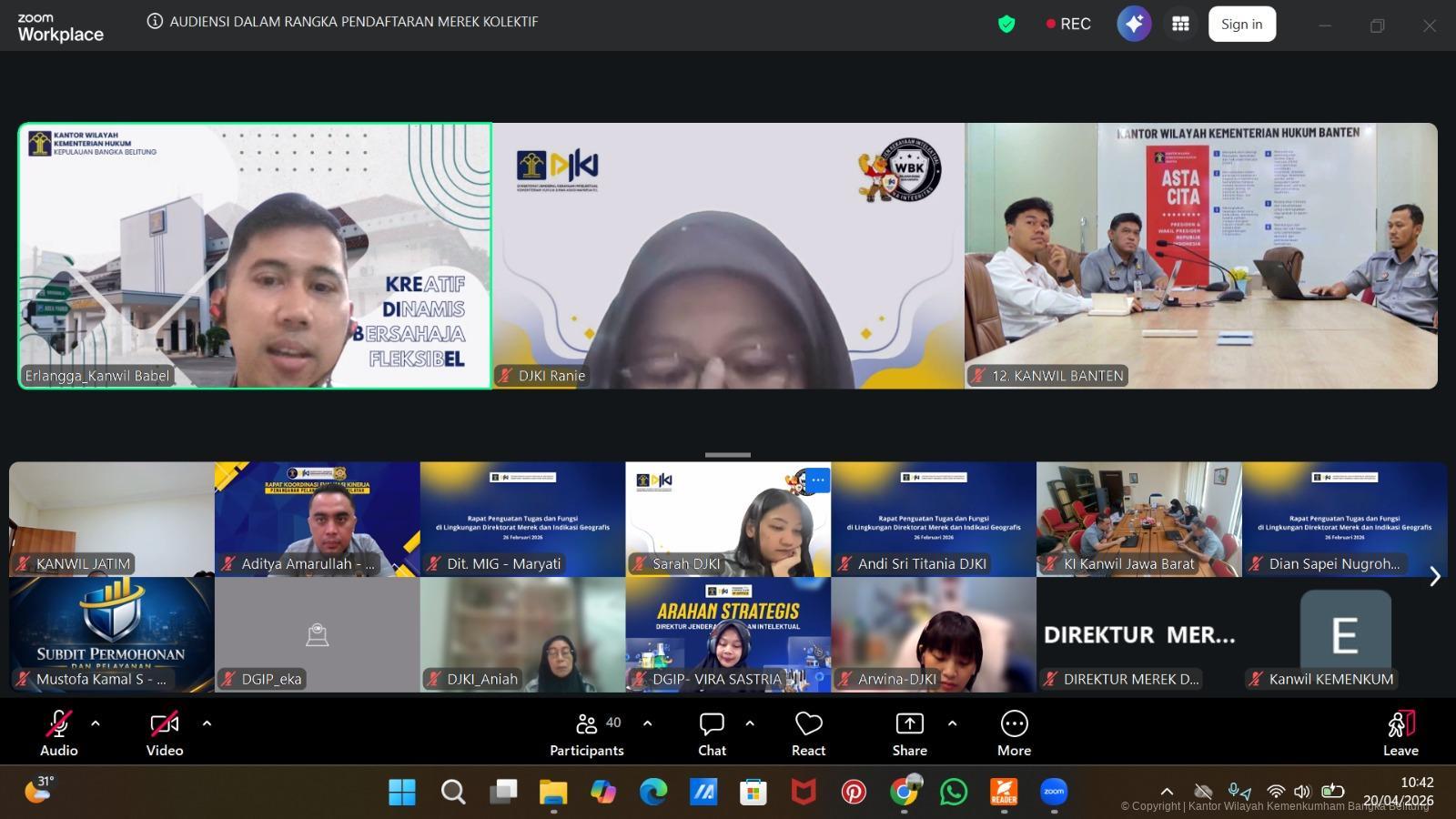Expand the video settings caret
Screen dimensions: 1456x819
click(x=207, y=723)
